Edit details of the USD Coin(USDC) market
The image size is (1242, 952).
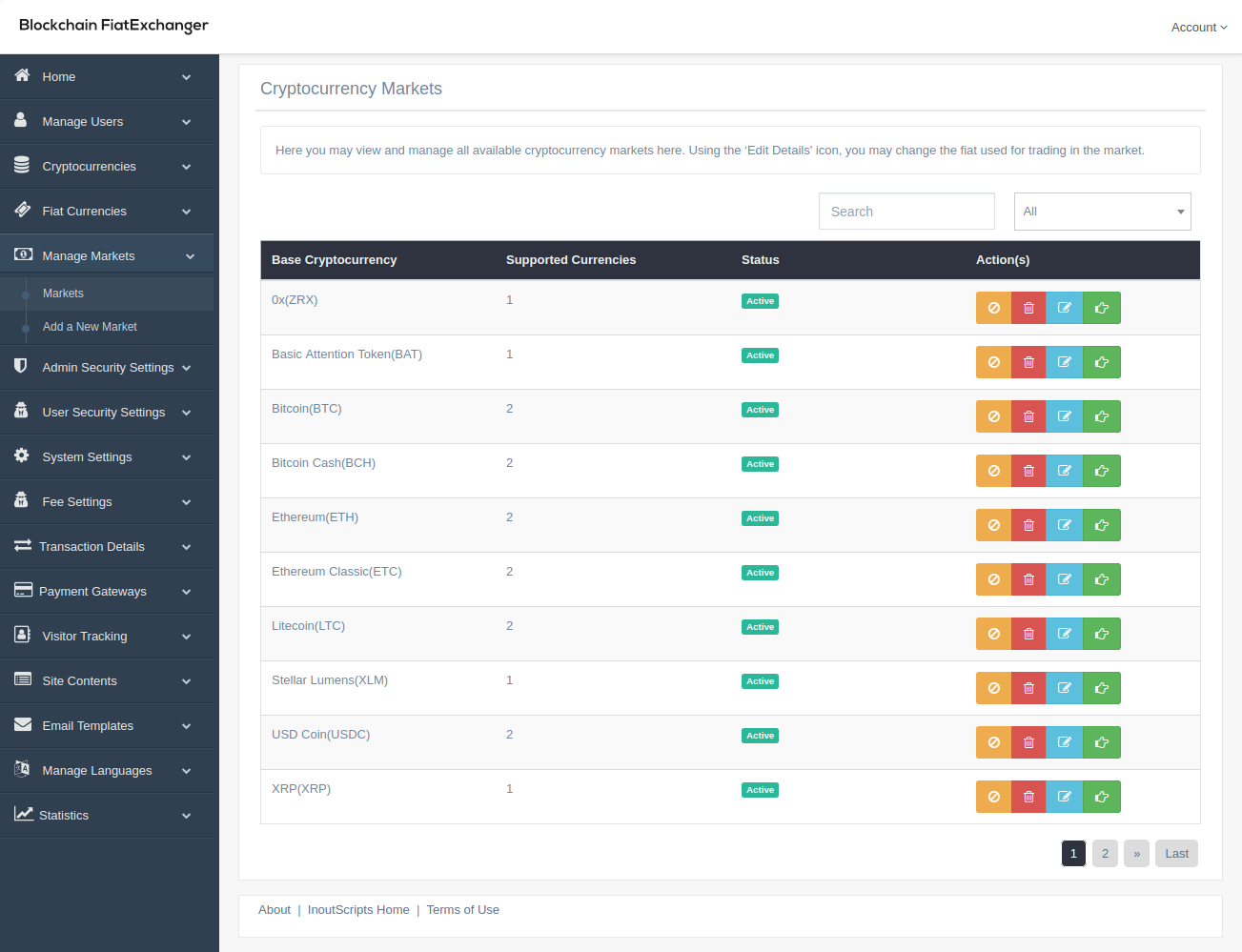pyautogui.click(x=1065, y=741)
